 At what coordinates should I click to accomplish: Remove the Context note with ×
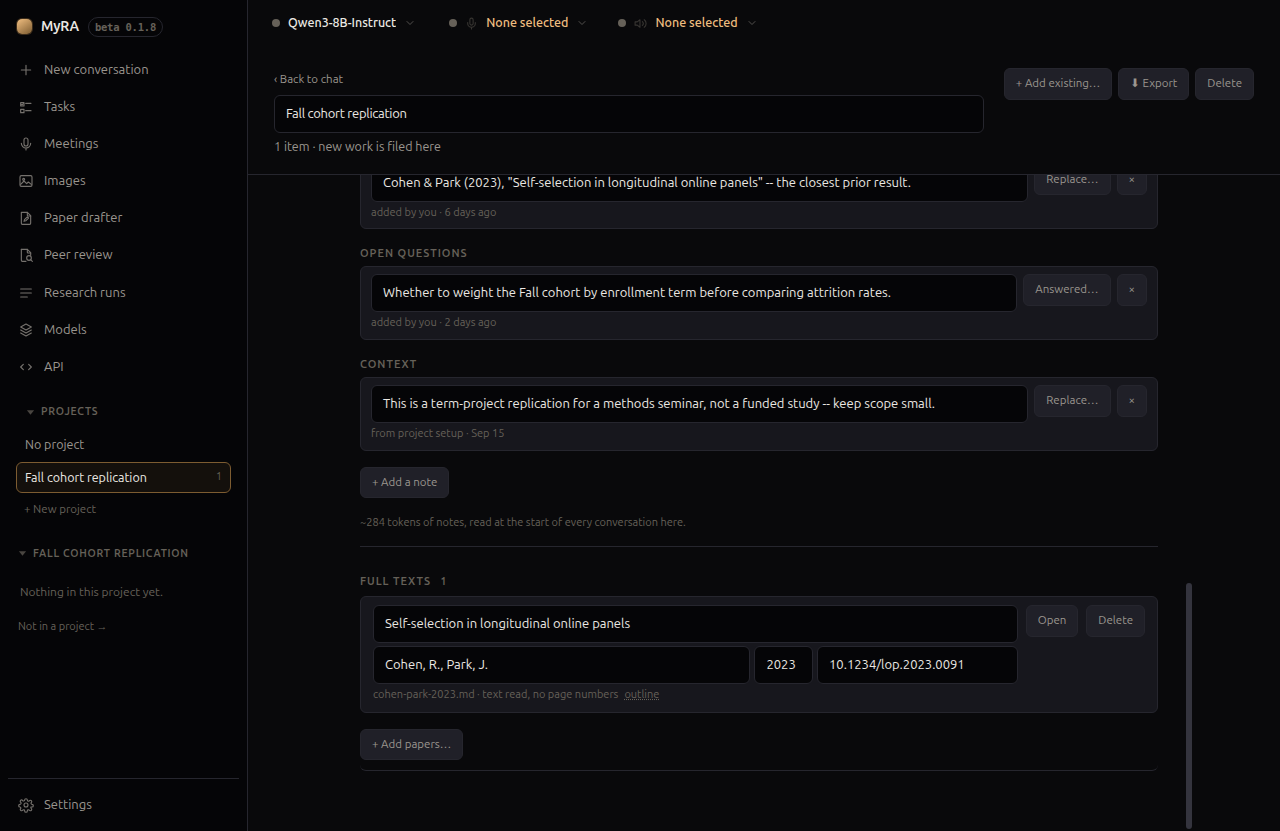pos(1132,401)
